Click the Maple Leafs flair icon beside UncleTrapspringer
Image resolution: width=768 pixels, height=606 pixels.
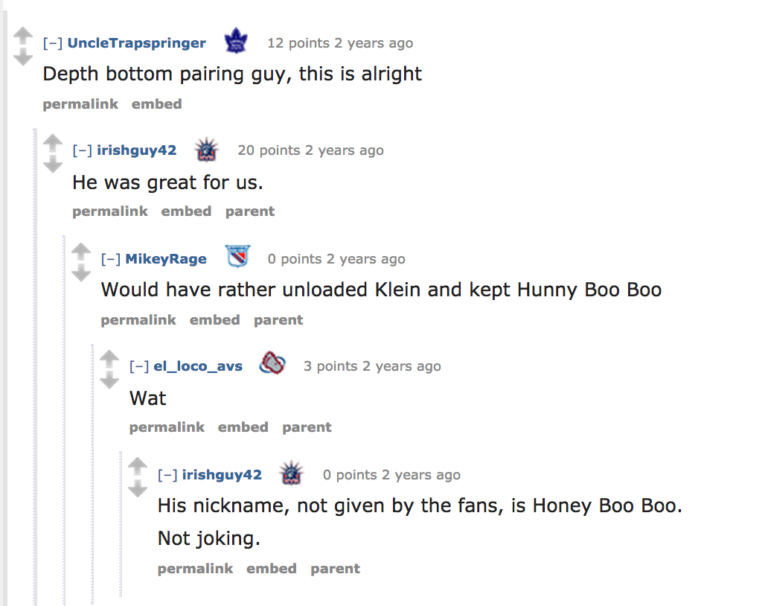click(x=236, y=42)
